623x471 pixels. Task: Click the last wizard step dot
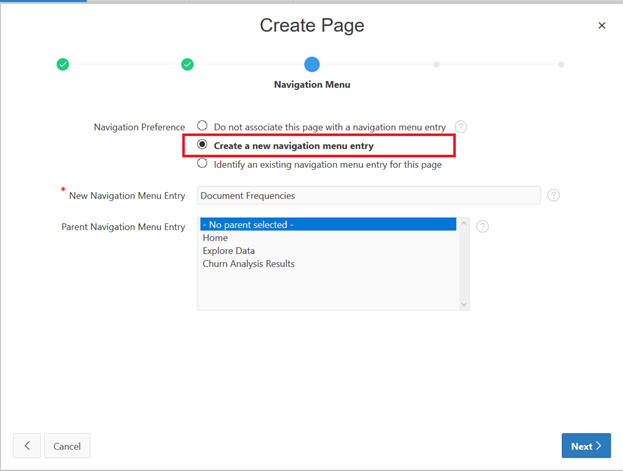(x=561, y=64)
